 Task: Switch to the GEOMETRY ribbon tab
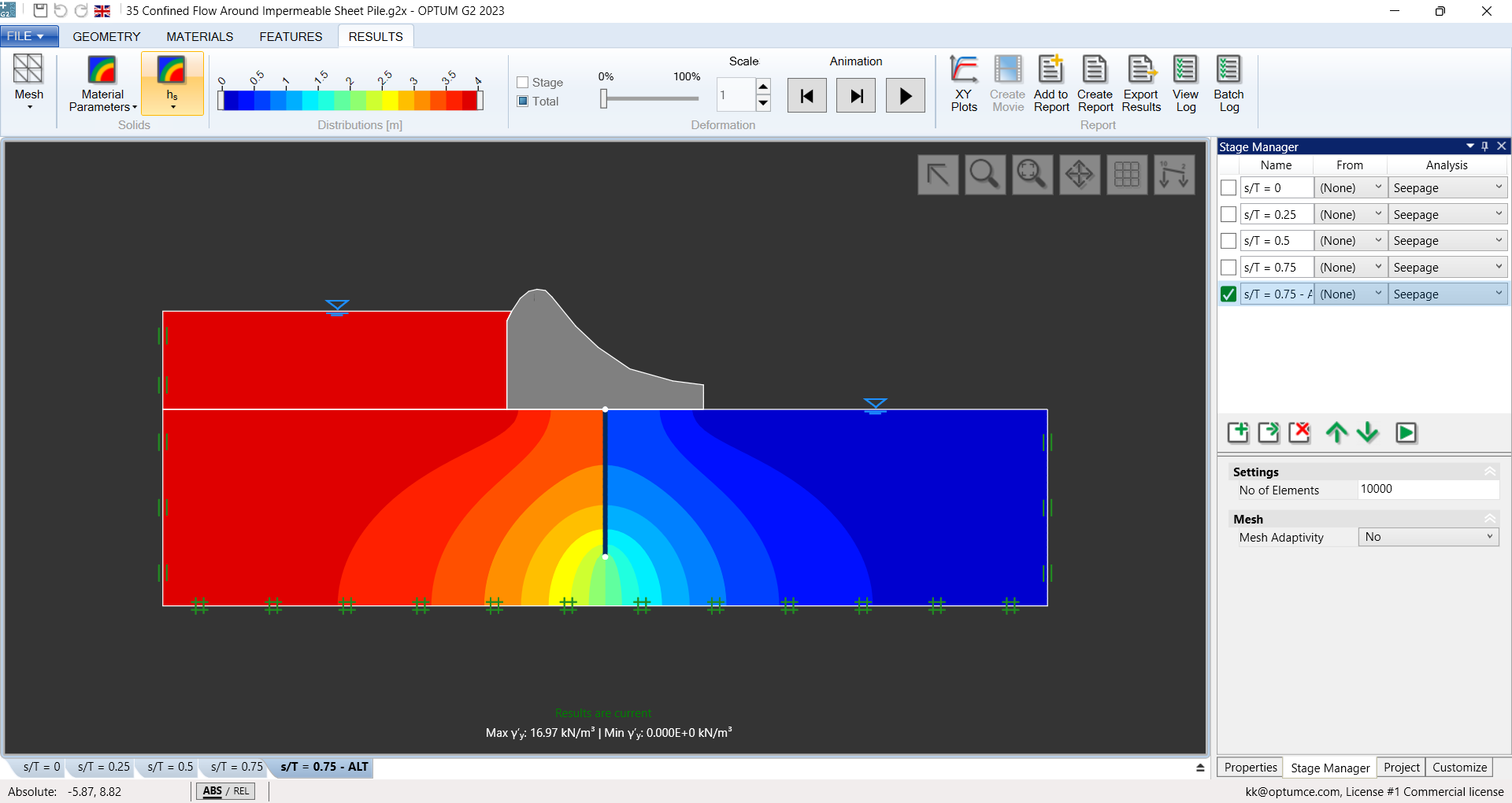tap(106, 36)
